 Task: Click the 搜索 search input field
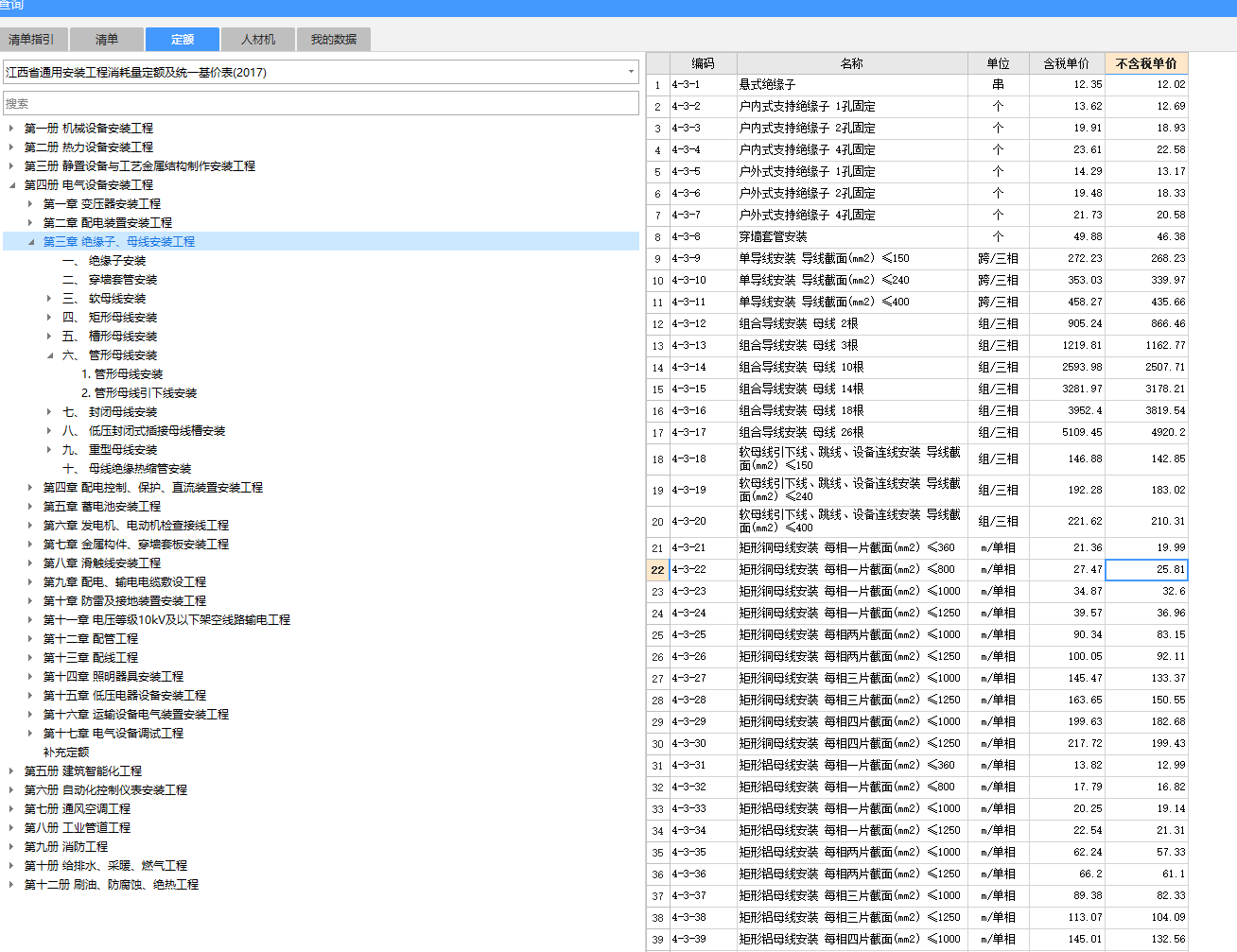click(x=322, y=103)
